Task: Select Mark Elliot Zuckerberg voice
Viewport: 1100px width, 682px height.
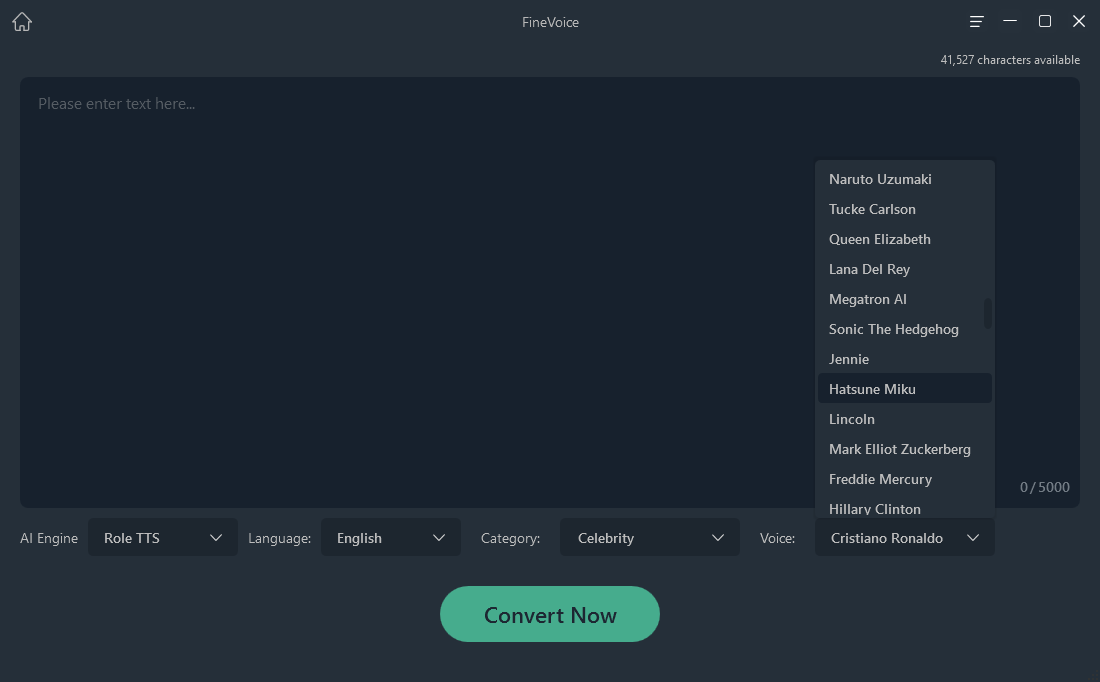Action: coord(904,449)
